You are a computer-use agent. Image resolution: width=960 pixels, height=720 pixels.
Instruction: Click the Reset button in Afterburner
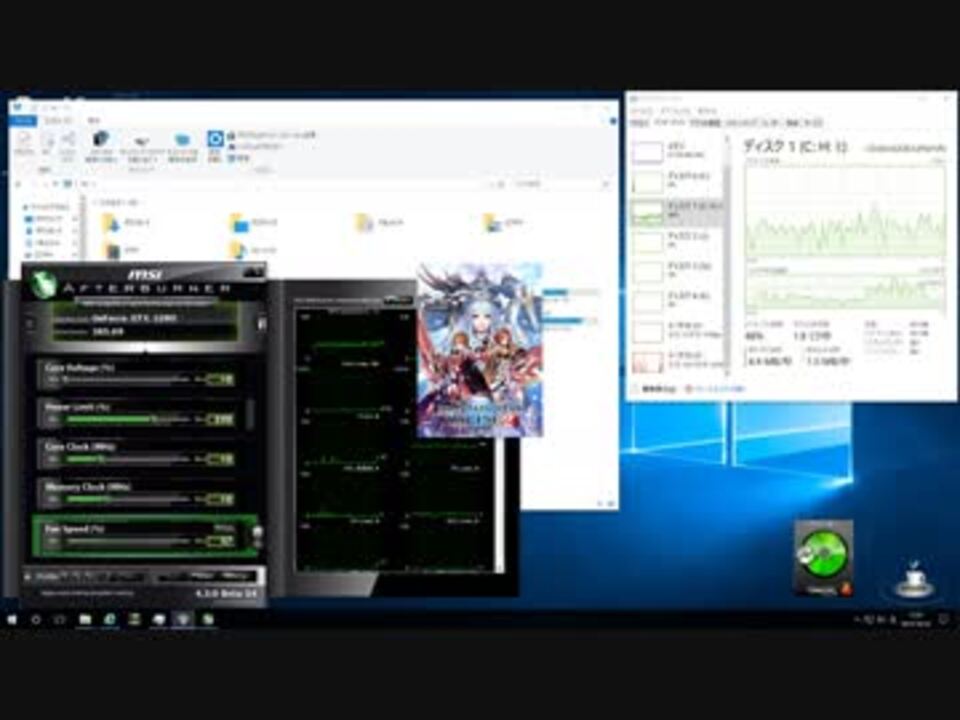tap(202, 576)
